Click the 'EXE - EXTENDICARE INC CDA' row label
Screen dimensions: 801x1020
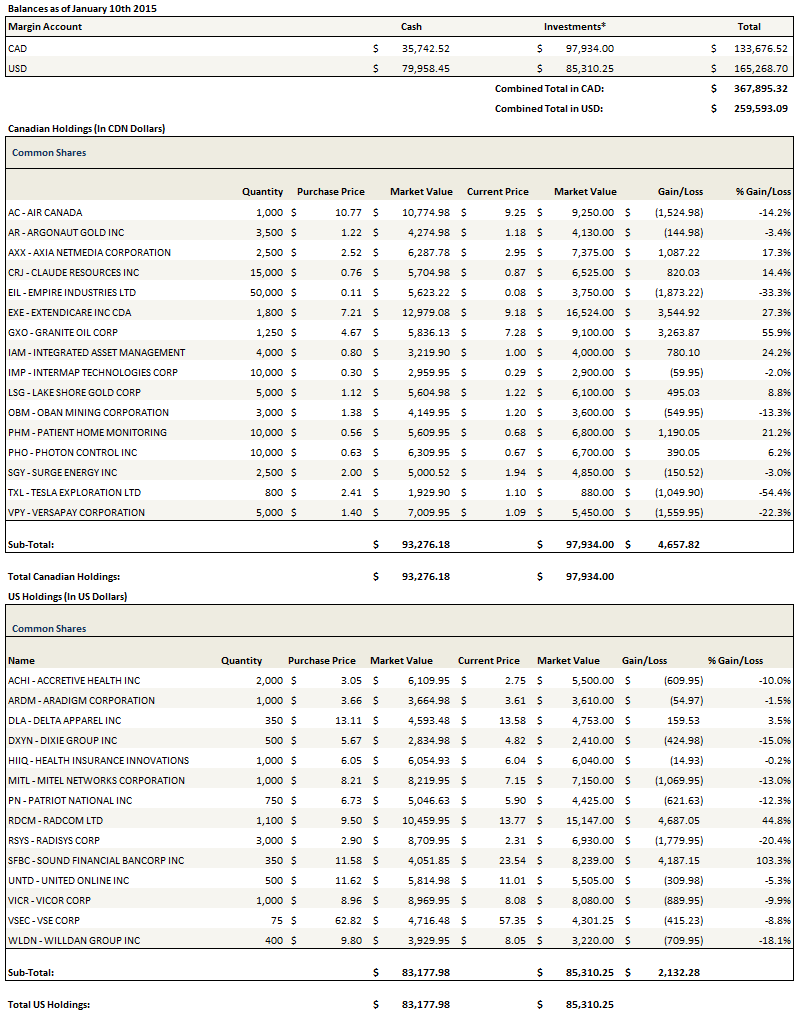[69, 312]
